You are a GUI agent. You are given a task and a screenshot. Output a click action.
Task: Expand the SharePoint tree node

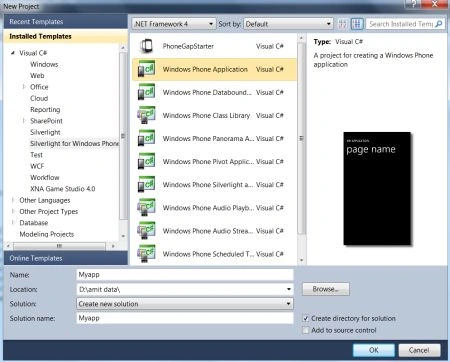(24, 121)
